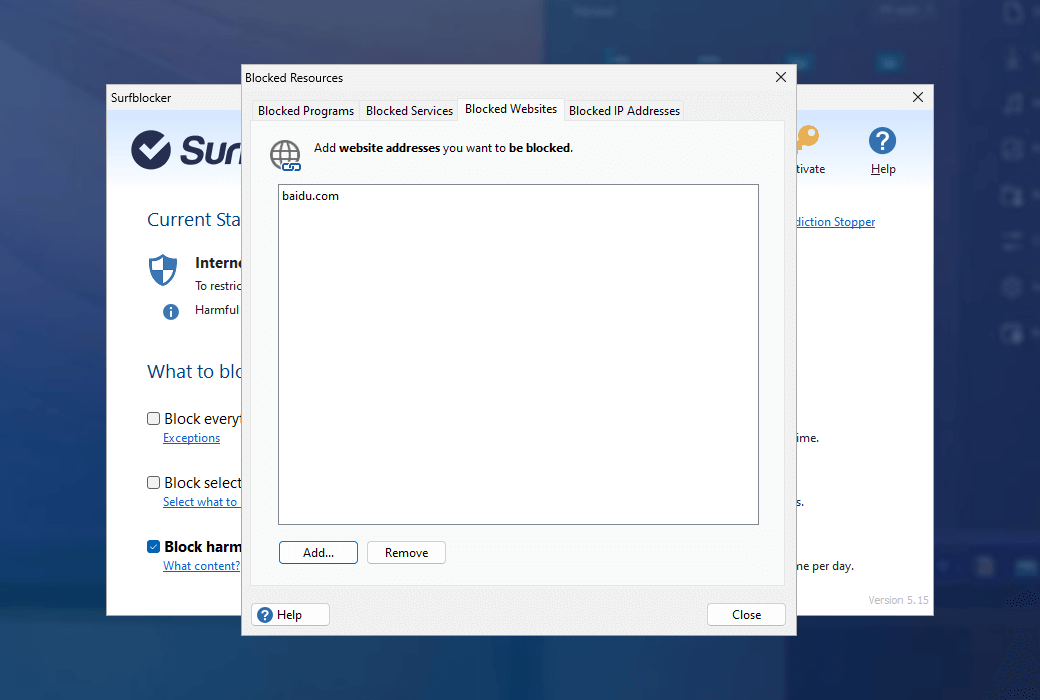Click the Surfblocker checkmark logo
This screenshot has width=1040, height=700.
[x=151, y=150]
